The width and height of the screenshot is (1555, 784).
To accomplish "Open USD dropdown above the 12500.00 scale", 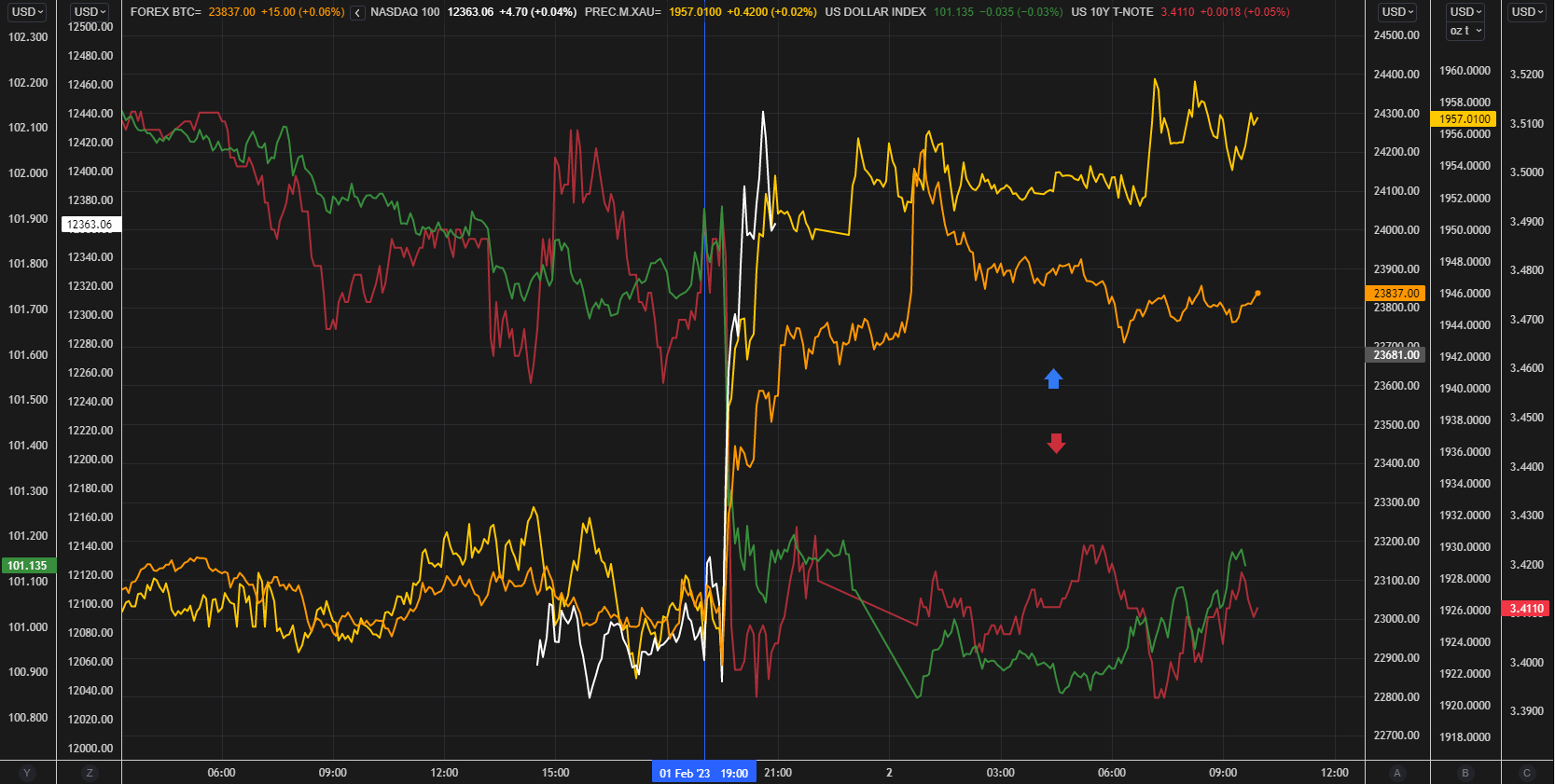I will pos(90,12).
